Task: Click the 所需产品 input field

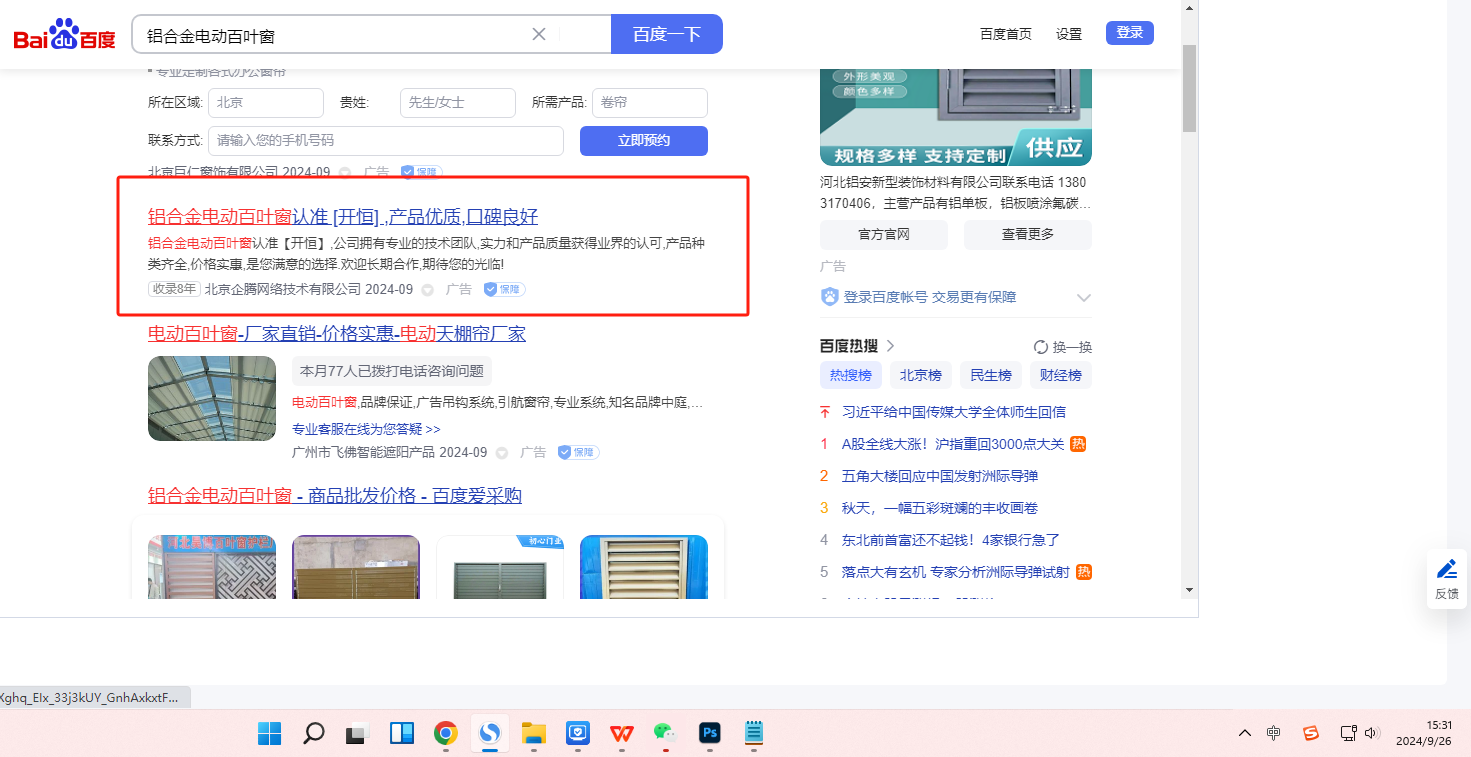Action: [650, 103]
